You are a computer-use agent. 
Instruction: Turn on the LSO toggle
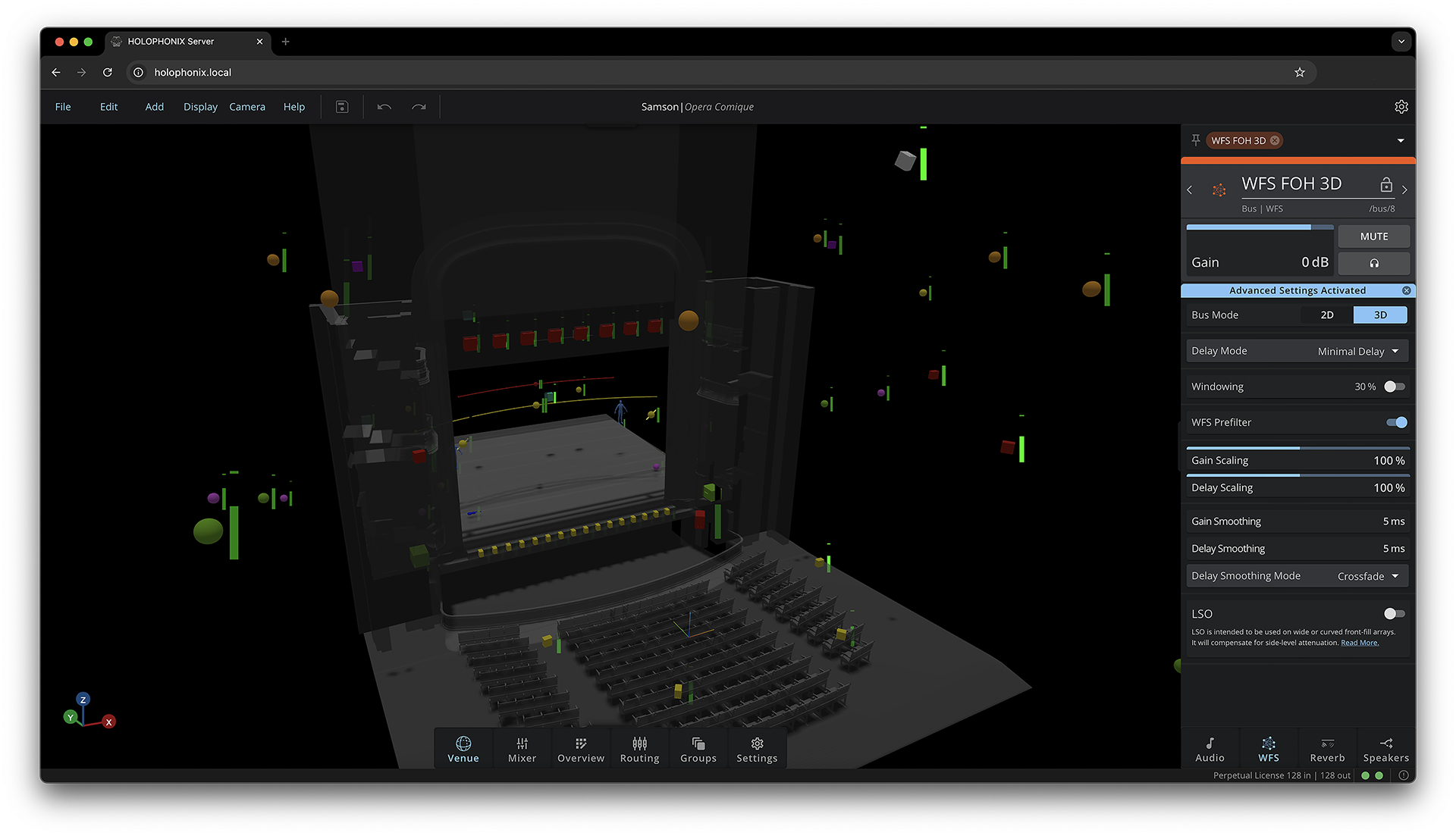click(1394, 614)
